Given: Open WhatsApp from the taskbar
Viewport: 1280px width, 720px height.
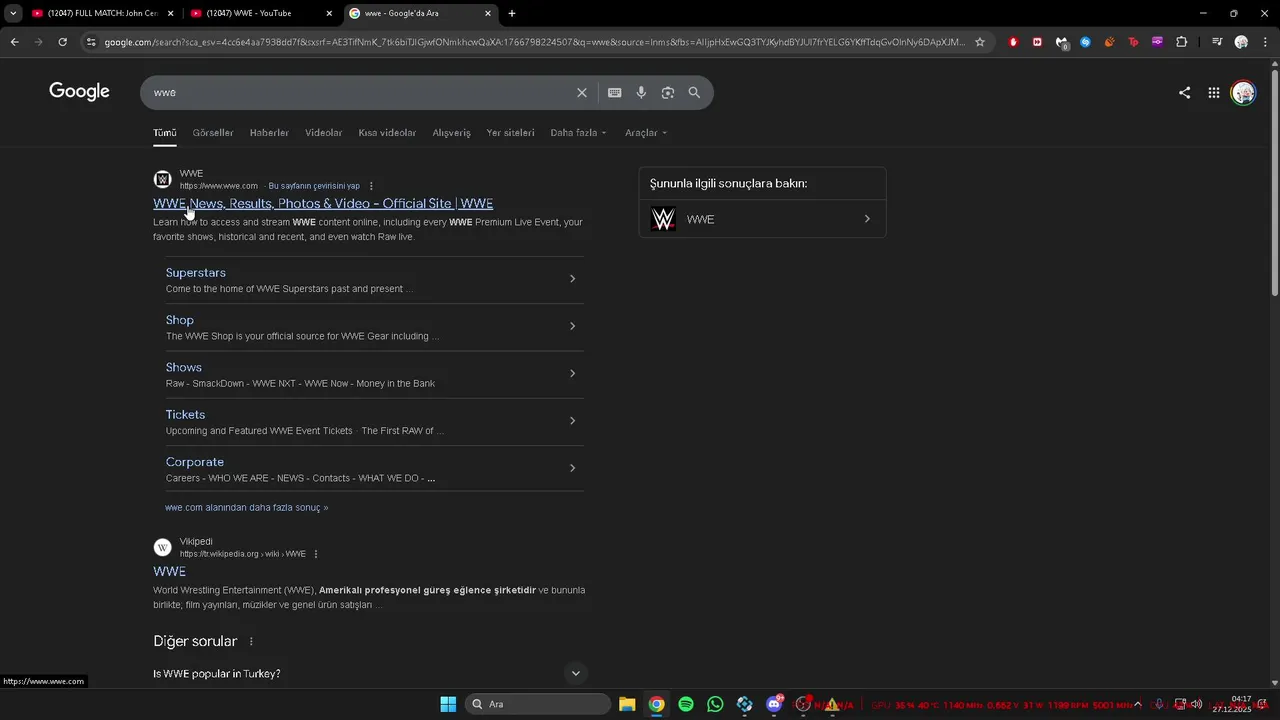Looking at the screenshot, I should 715,704.
